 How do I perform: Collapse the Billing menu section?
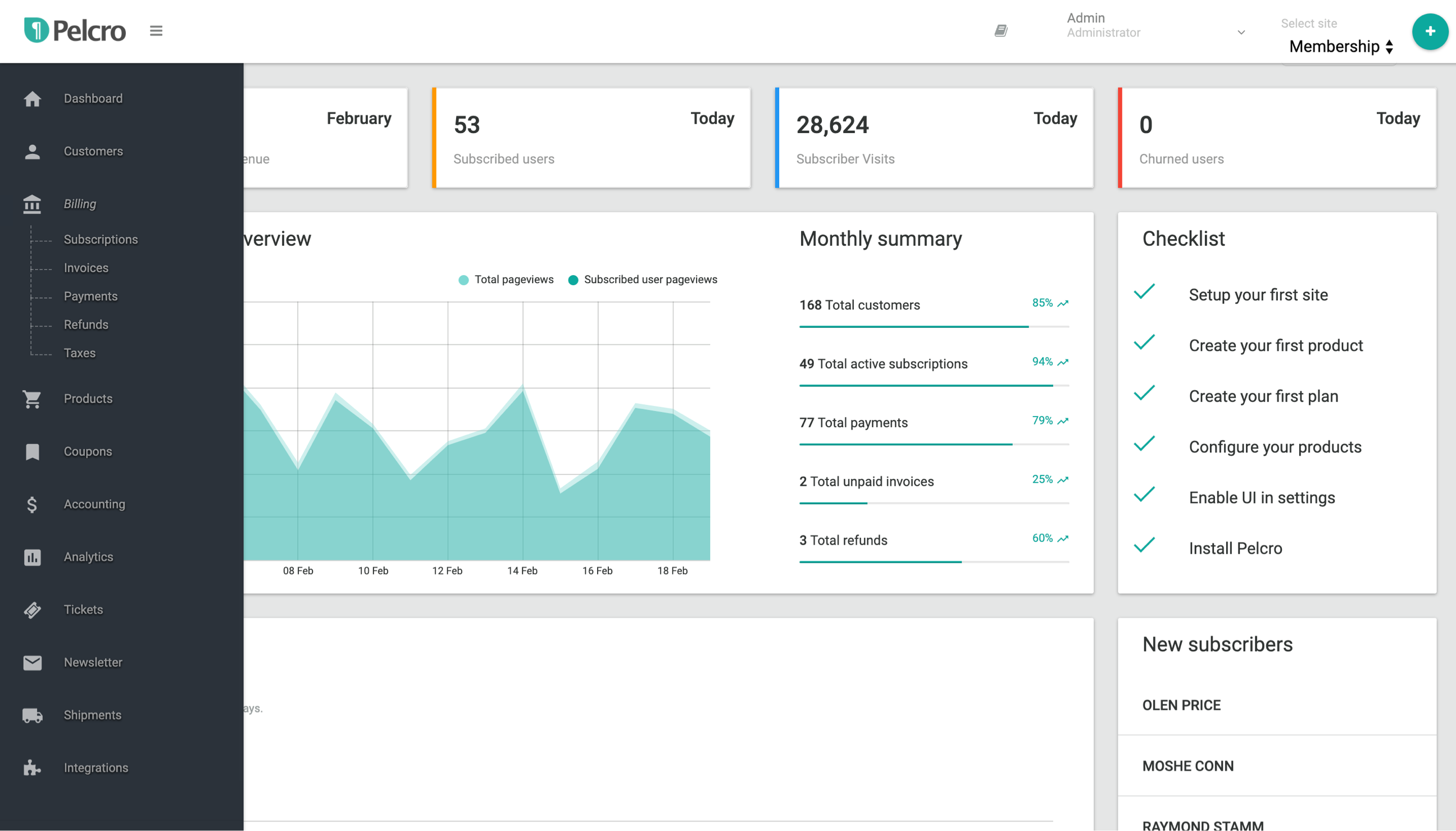point(80,204)
